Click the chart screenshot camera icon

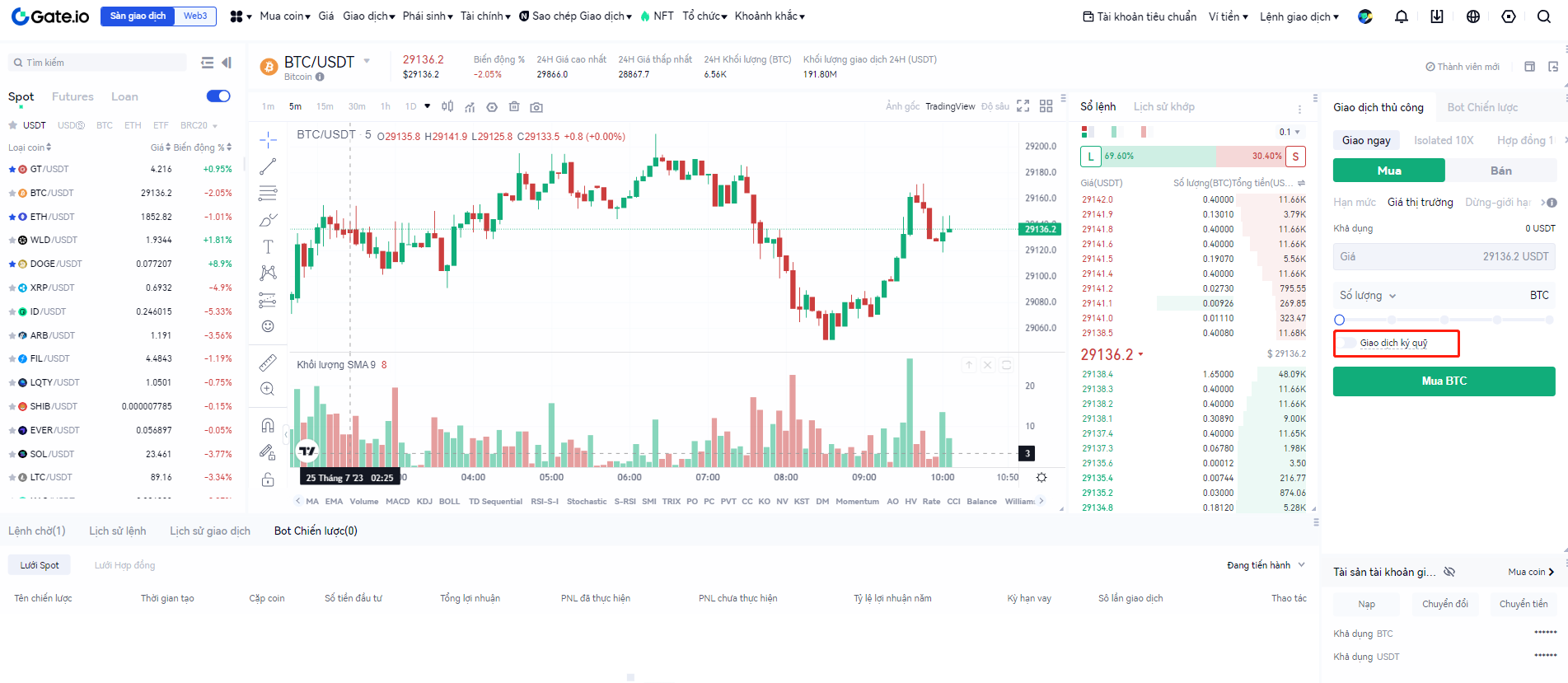click(536, 107)
